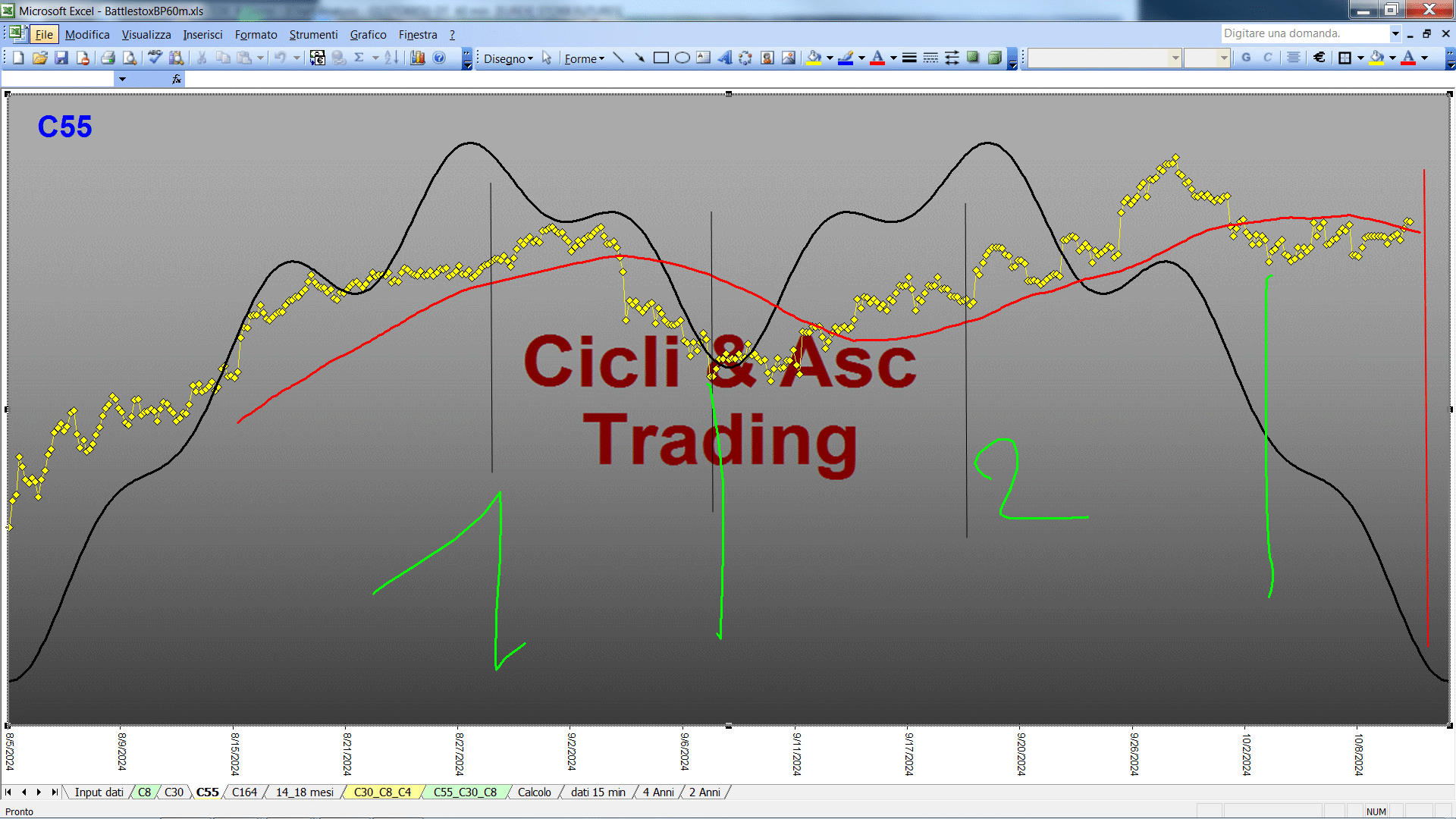Run spelling check (ABC icon)
The width and height of the screenshot is (1456, 819).
pyautogui.click(x=155, y=58)
